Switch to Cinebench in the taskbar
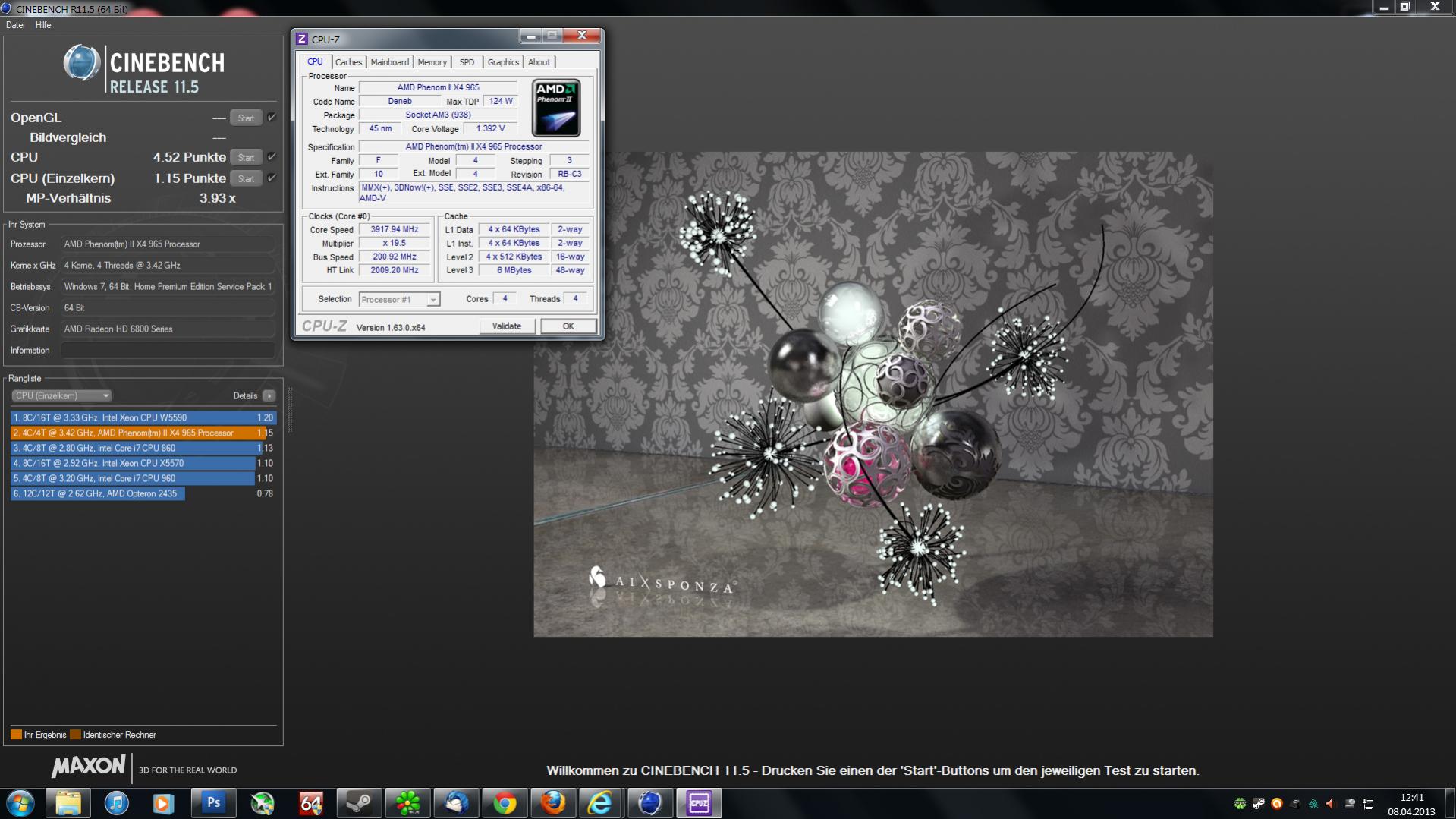This screenshot has height=819, width=1456. [x=649, y=803]
